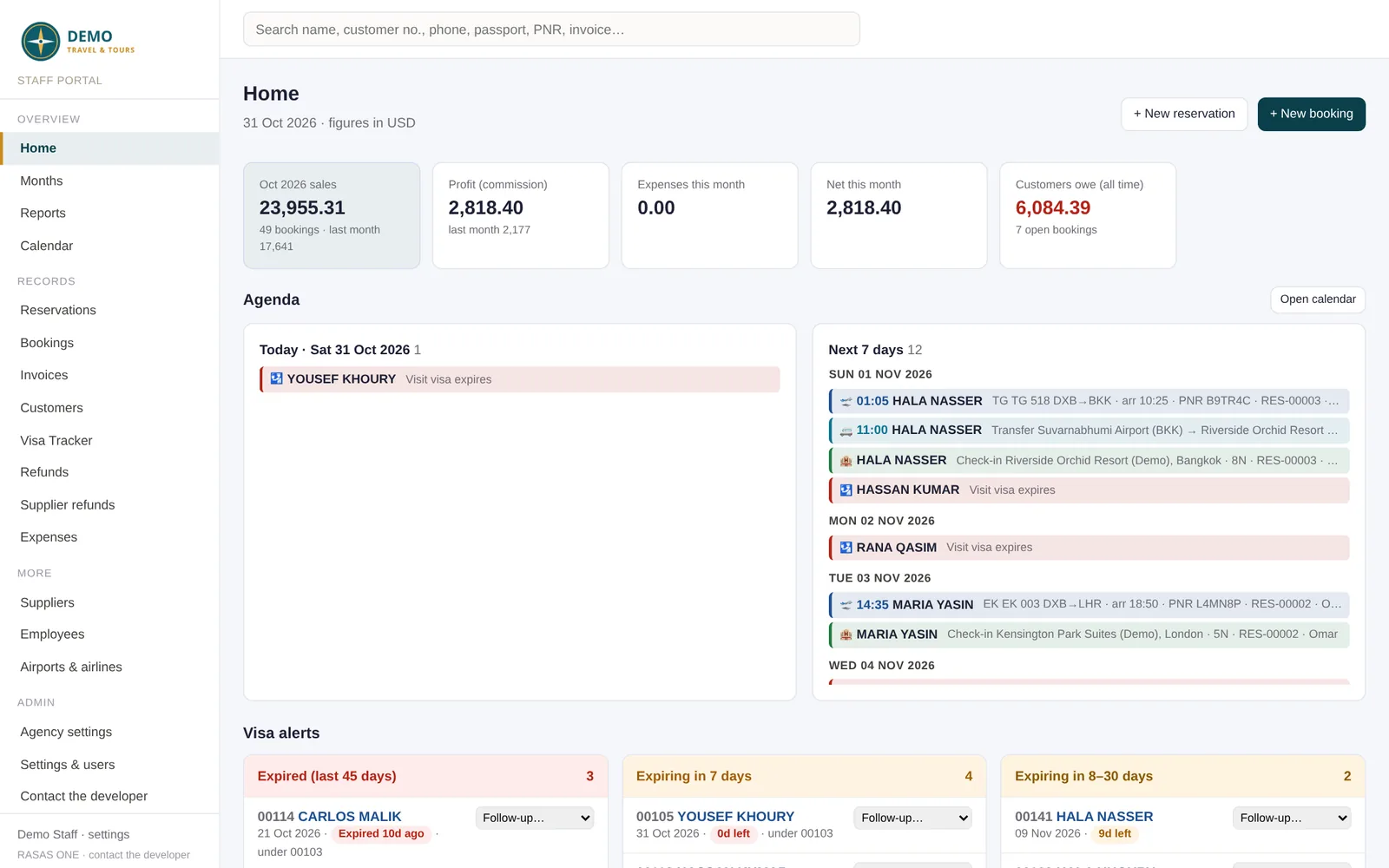Go to Months in the sidebar
Image resolution: width=1389 pixels, height=868 pixels.
(109, 181)
